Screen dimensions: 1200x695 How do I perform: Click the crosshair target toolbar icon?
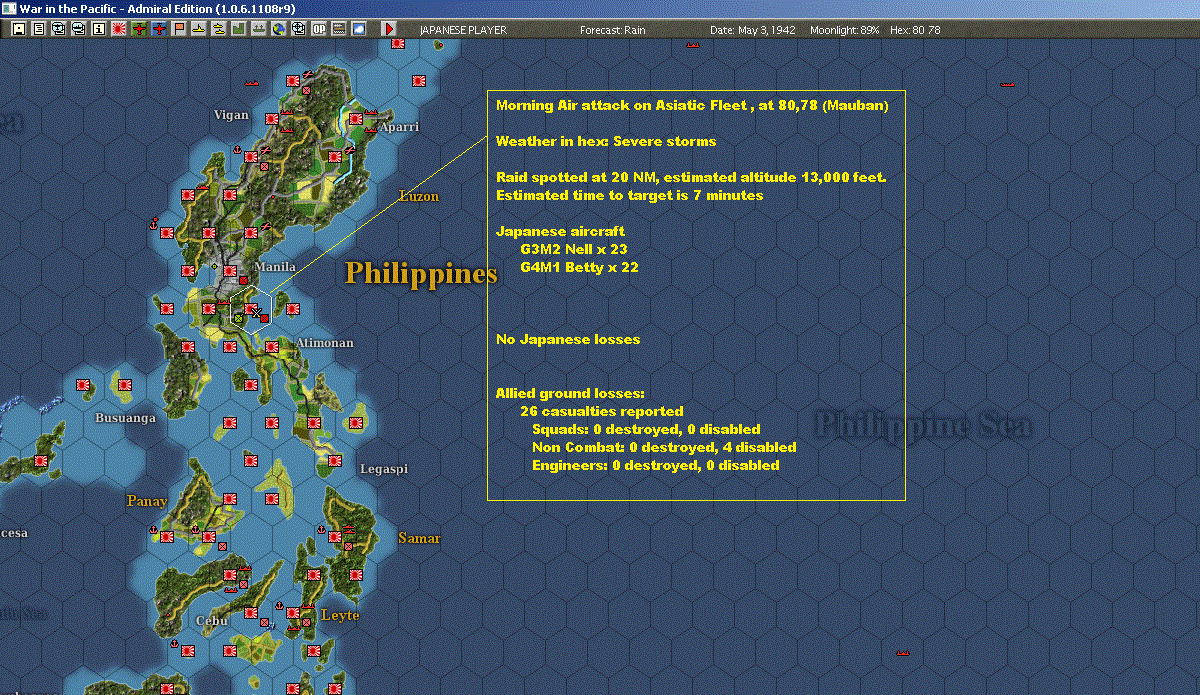298,29
